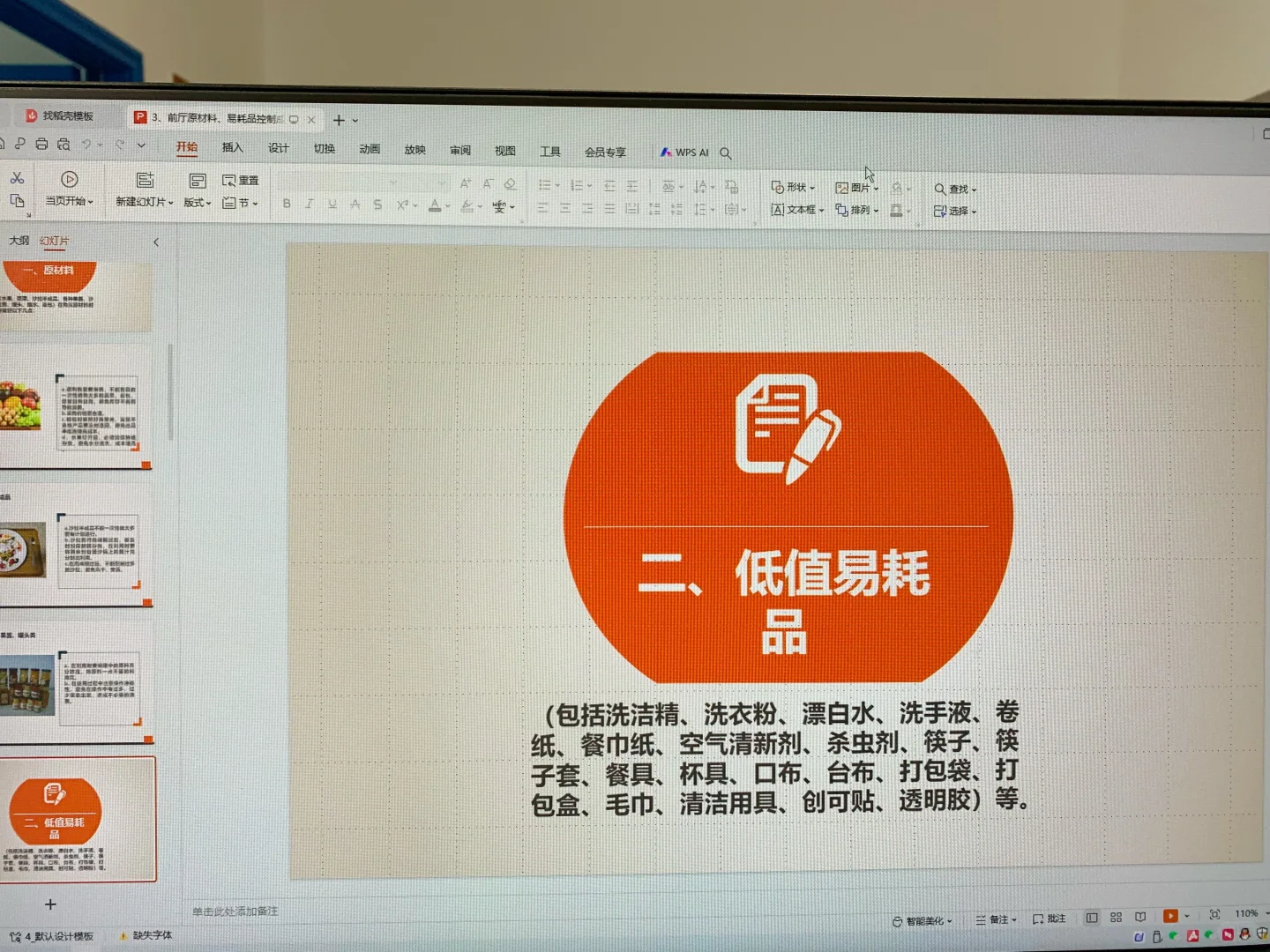This screenshot has height=952, width=1270.
Task: Select the last slide thumbnail in the sidebar
Action: coord(79,818)
